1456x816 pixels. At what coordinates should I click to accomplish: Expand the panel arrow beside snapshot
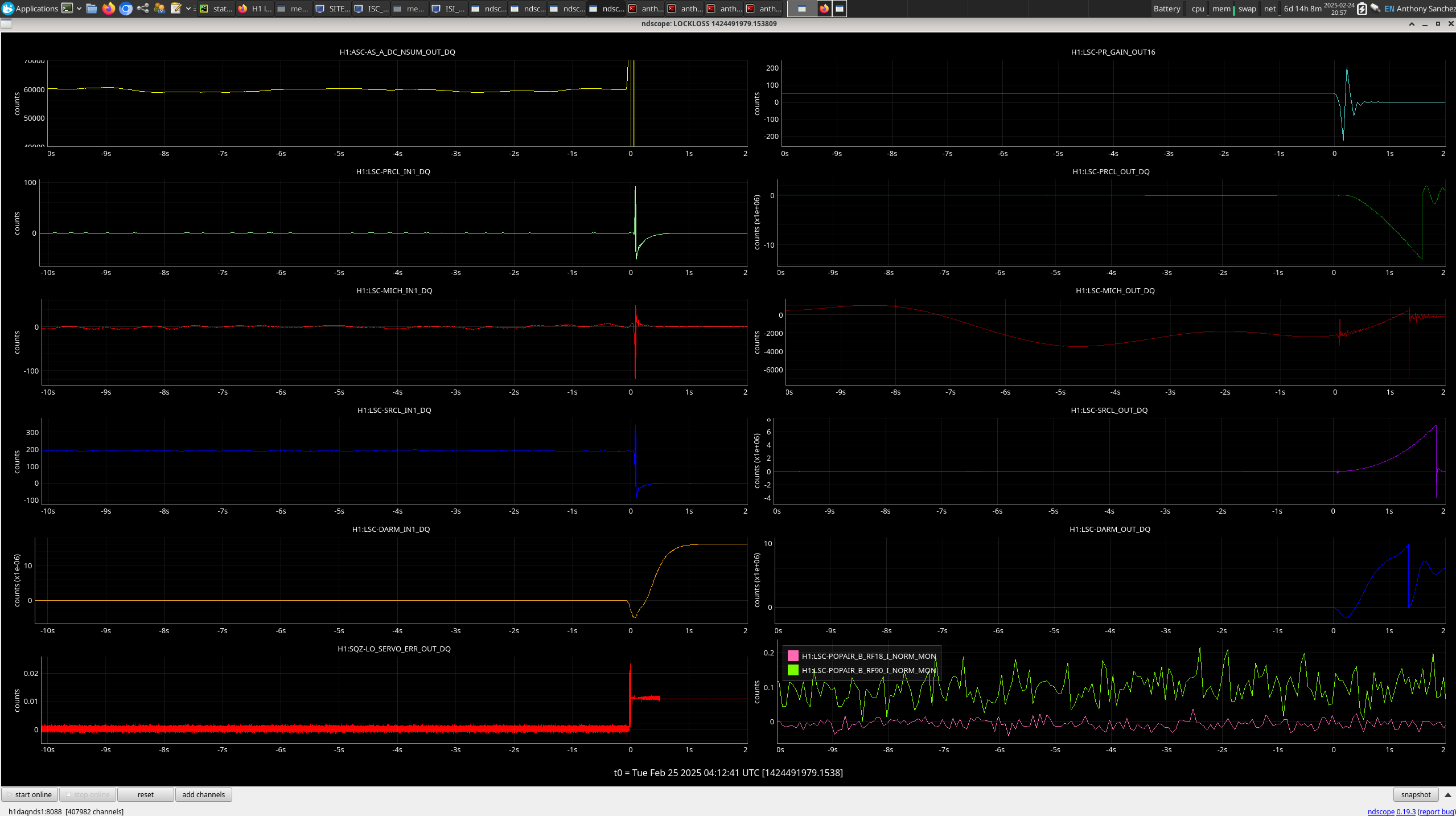pos(1448,794)
